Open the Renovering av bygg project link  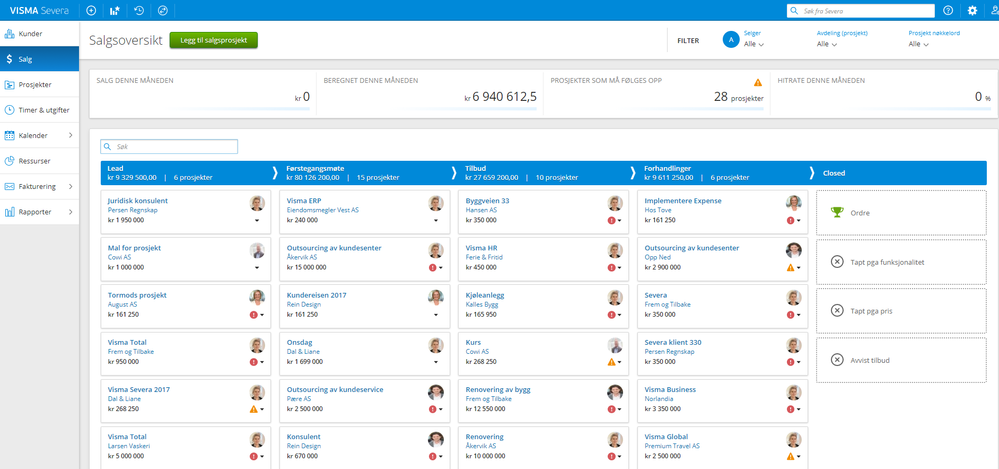coord(498,389)
